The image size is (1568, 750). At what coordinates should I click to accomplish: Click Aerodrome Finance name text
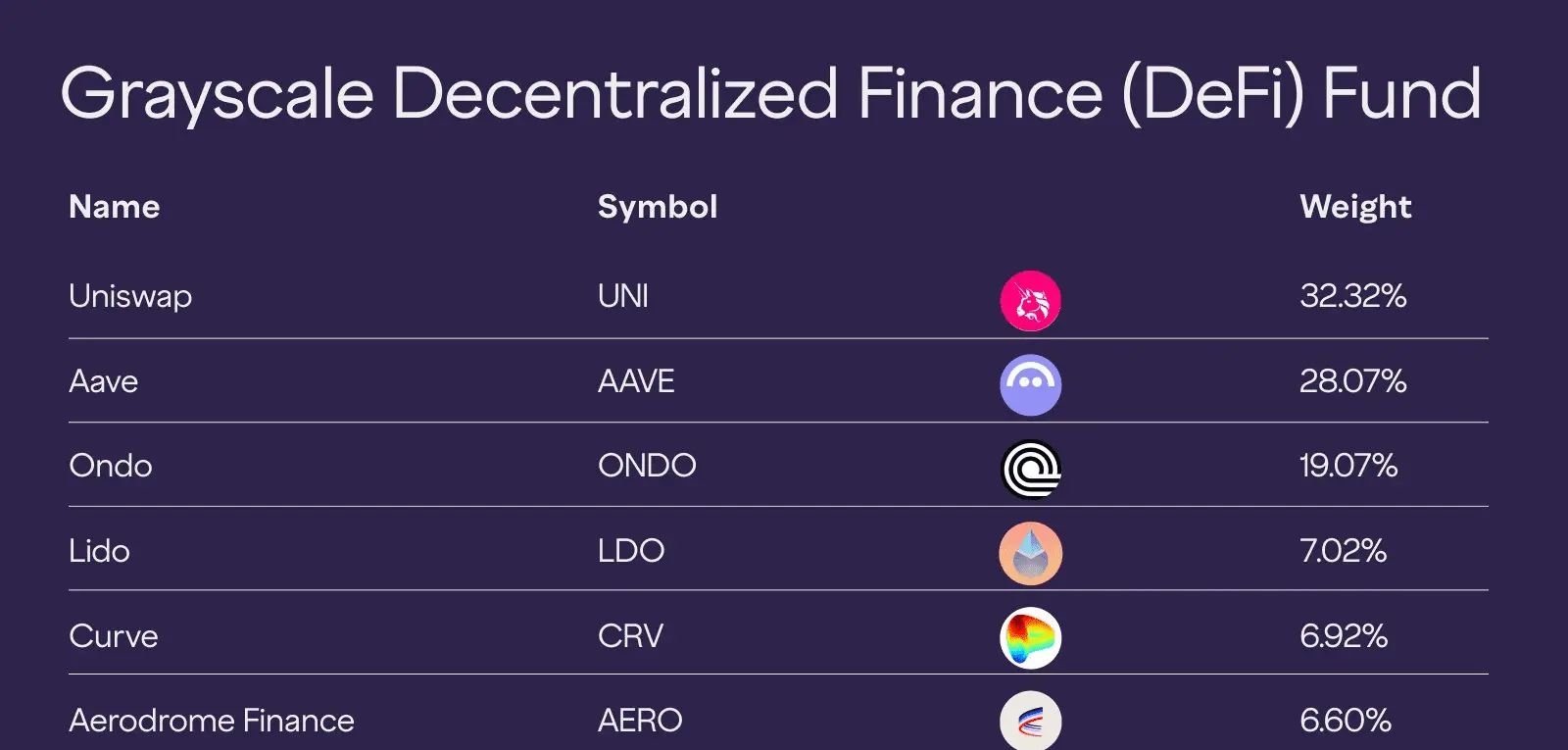click(x=212, y=721)
